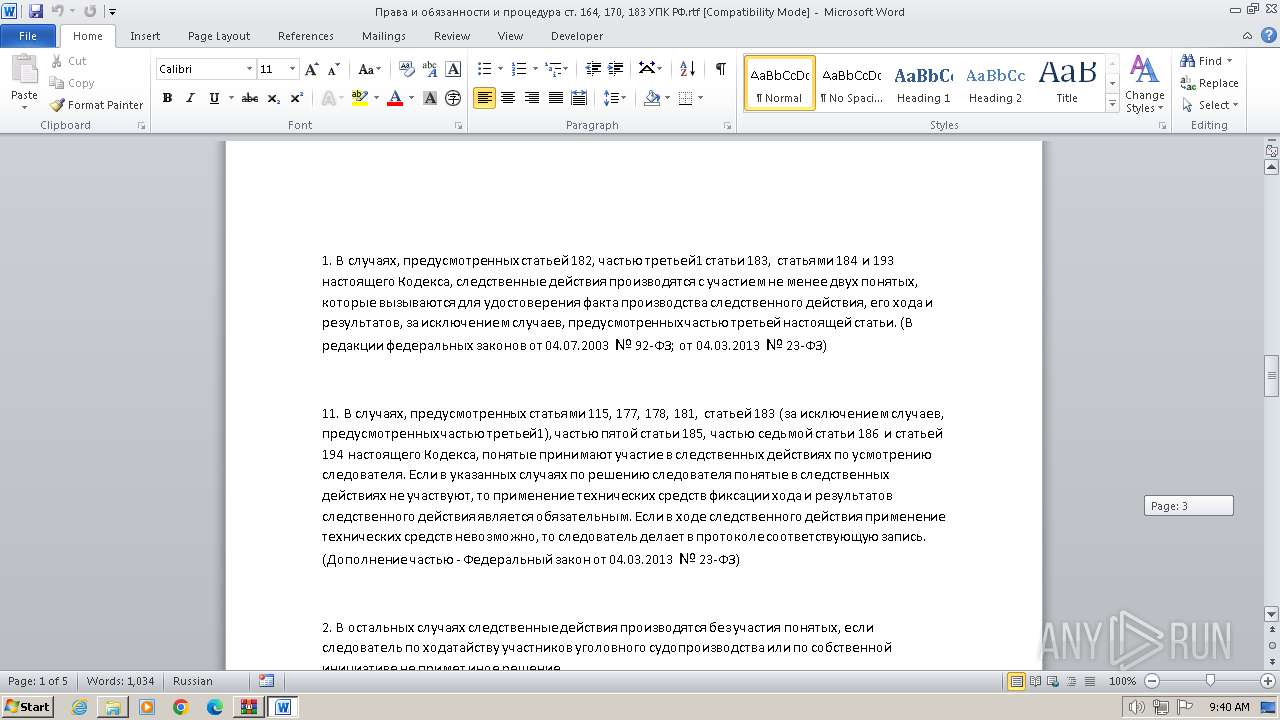Image resolution: width=1280 pixels, height=720 pixels.
Task: Apply the No Spacing style
Action: [851, 83]
